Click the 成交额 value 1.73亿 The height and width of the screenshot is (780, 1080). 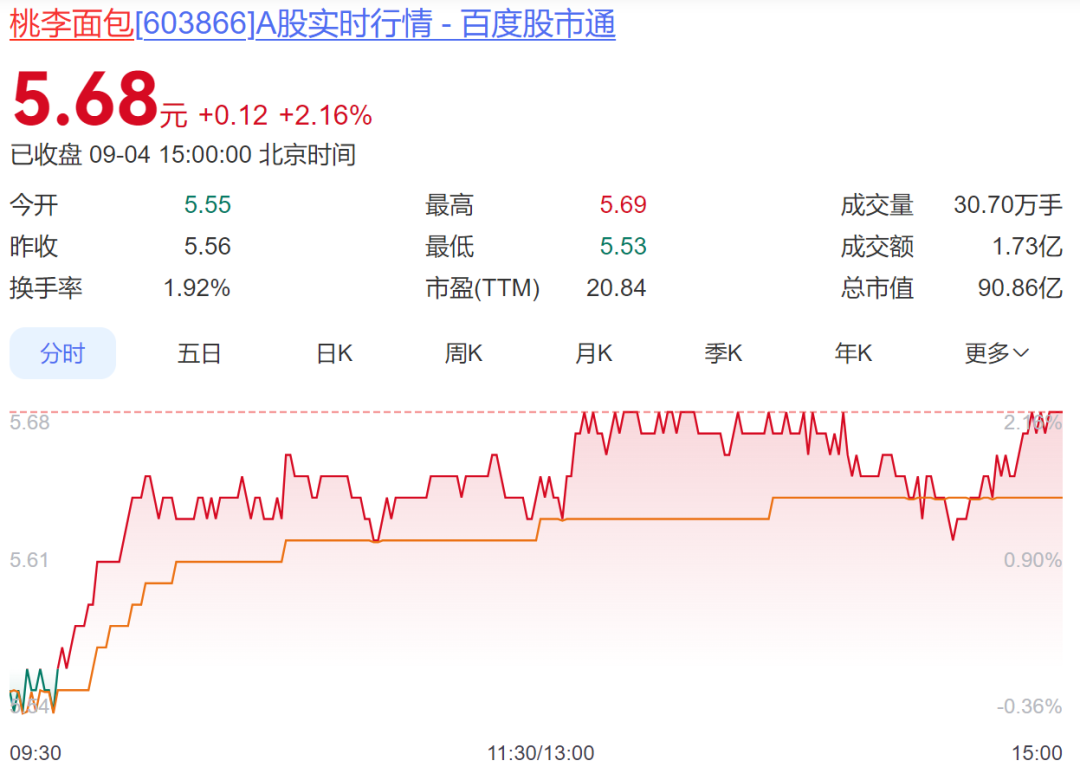coord(1027,246)
